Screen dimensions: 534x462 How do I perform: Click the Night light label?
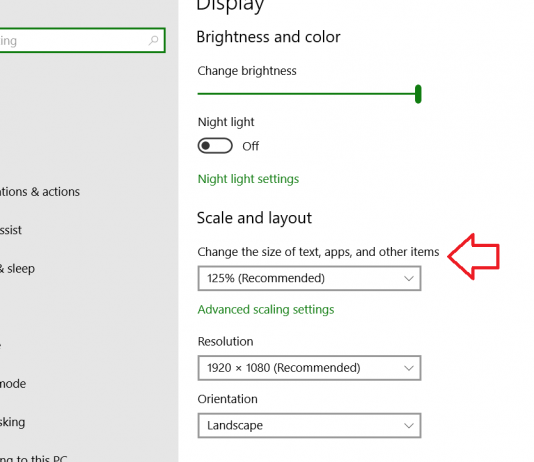click(x=226, y=122)
